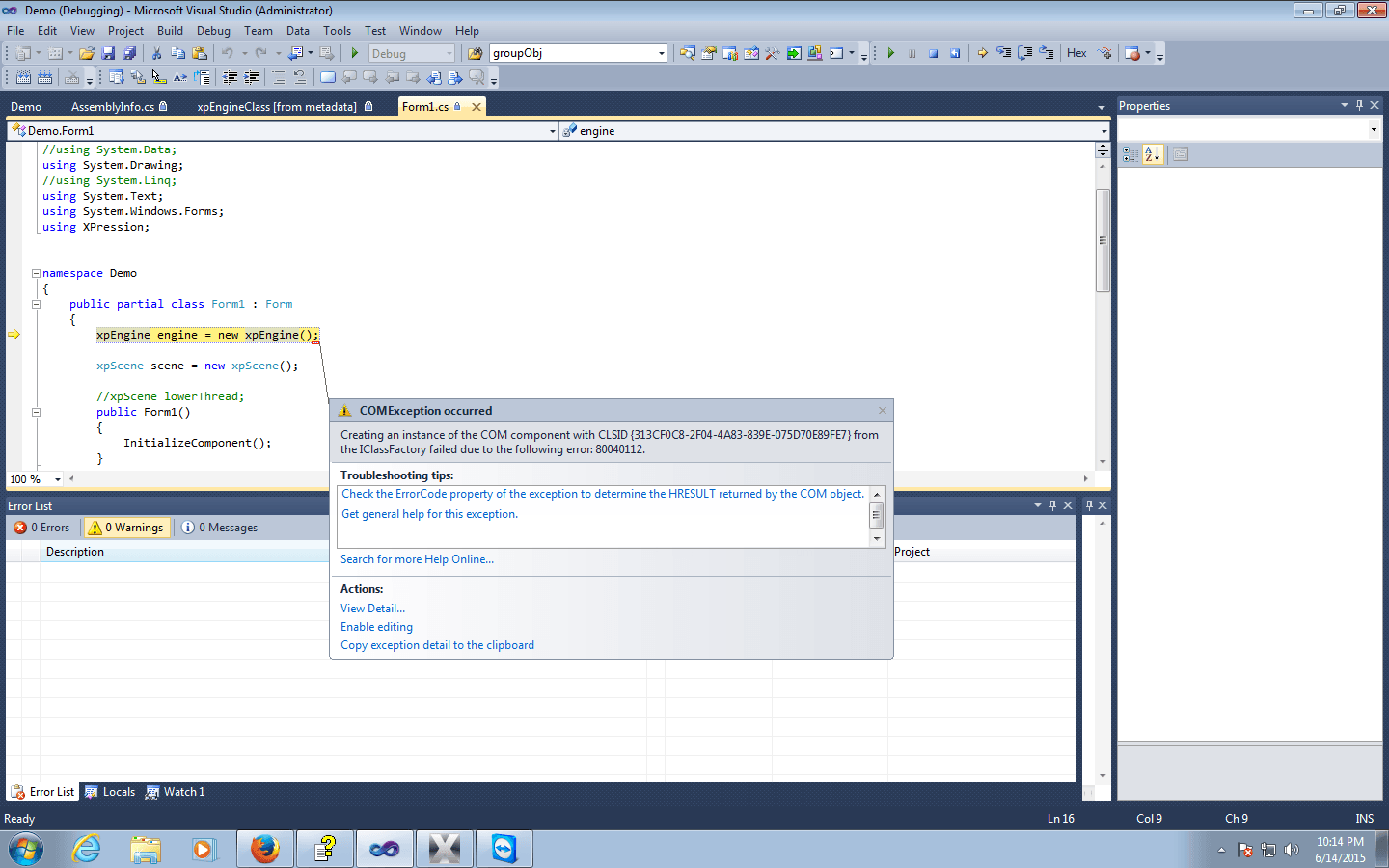This screenshot has width=1389, height=868.
Task: Toggle the 0 Warnings filter
Action: (126, 528)
